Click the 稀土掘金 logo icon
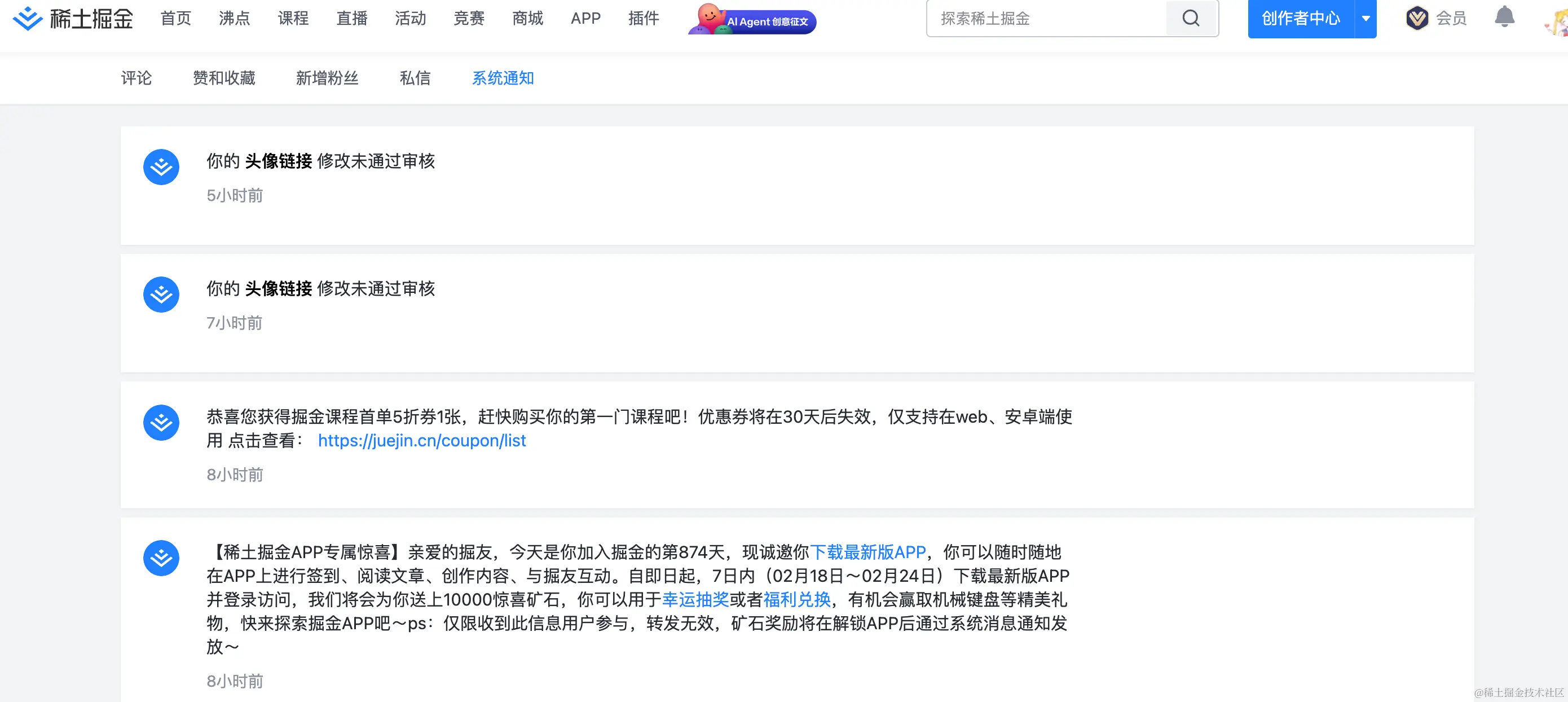 28,18
